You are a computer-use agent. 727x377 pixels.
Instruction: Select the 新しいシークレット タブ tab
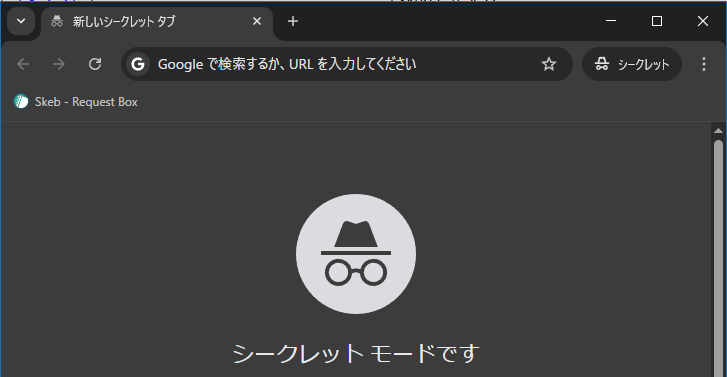point(157,21)
